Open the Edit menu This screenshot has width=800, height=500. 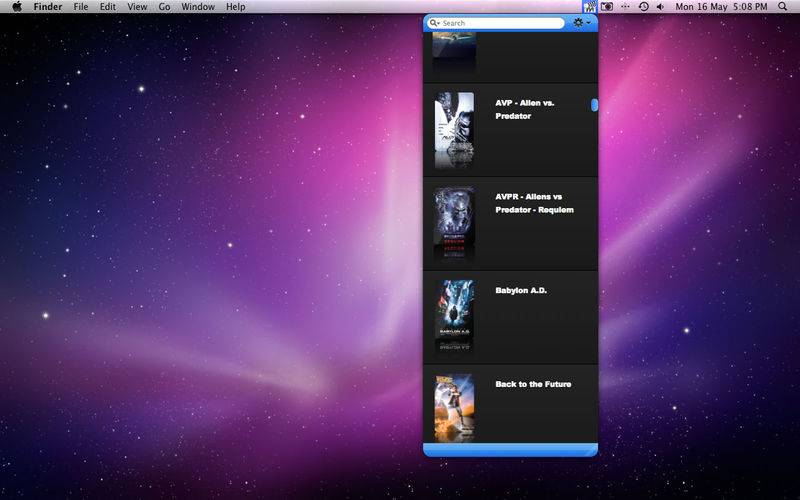(108, 7)
